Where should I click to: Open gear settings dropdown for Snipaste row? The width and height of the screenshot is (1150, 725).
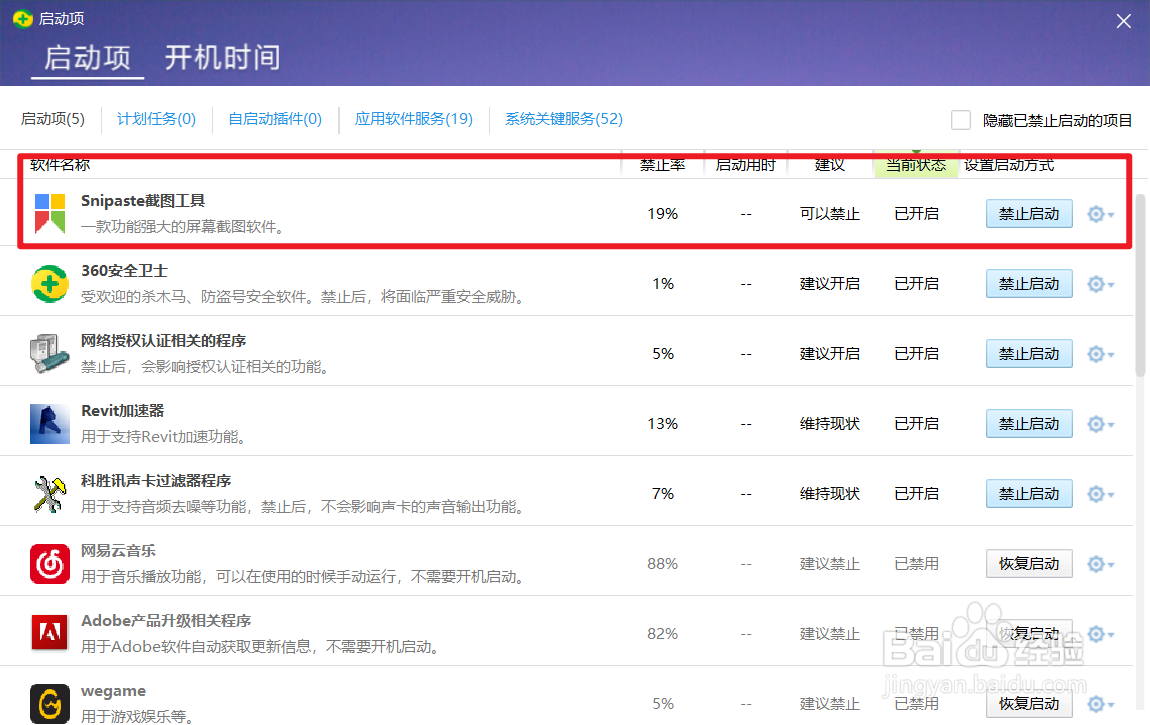tap(1100, 214)
